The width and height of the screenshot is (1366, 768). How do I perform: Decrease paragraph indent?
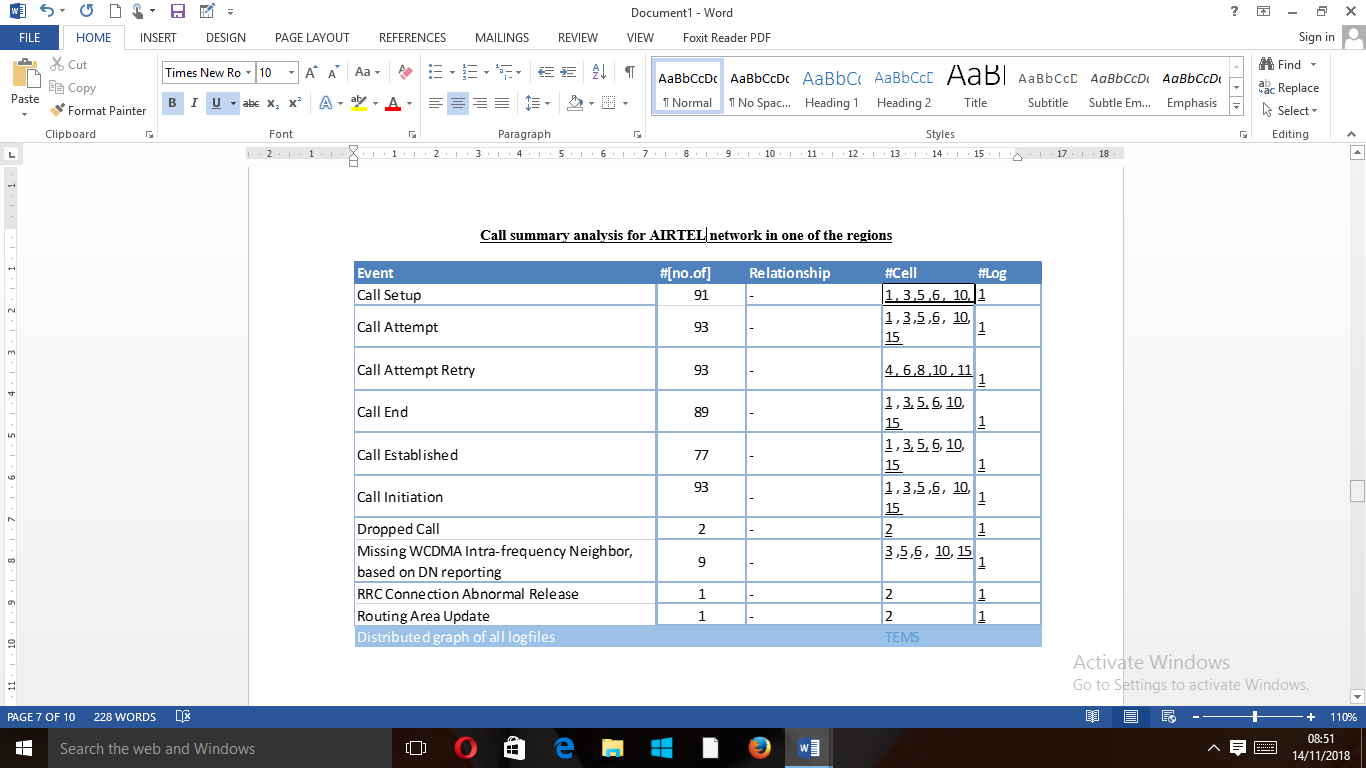546,73
